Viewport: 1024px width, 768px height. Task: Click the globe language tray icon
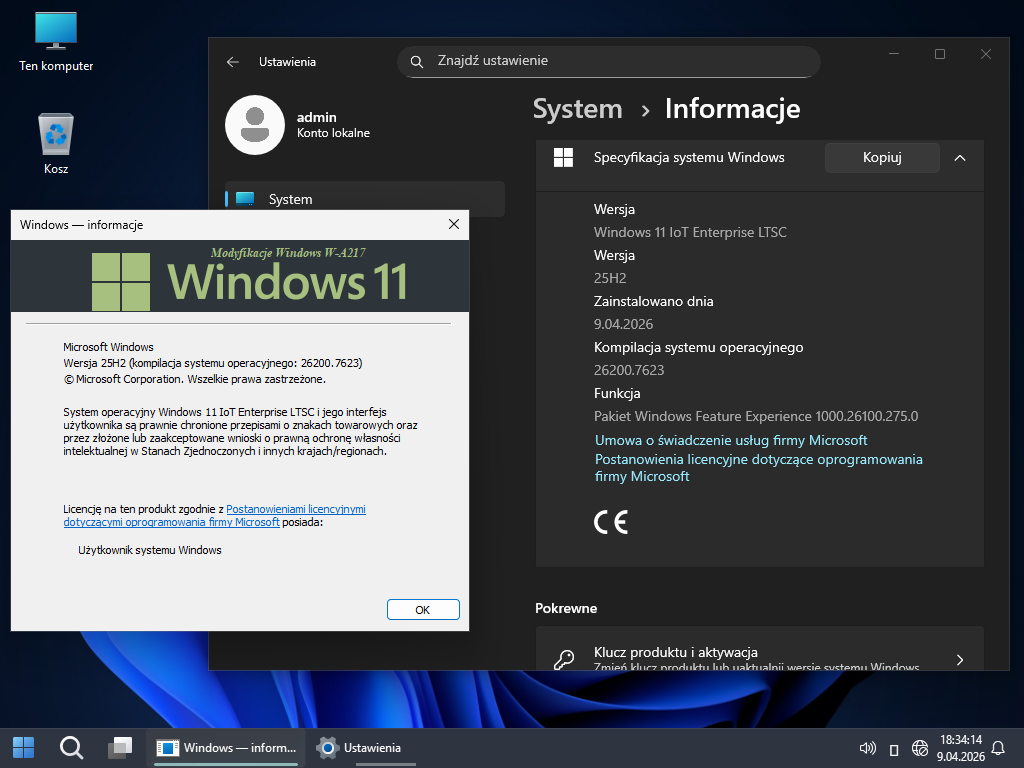[x=920, y=748]
